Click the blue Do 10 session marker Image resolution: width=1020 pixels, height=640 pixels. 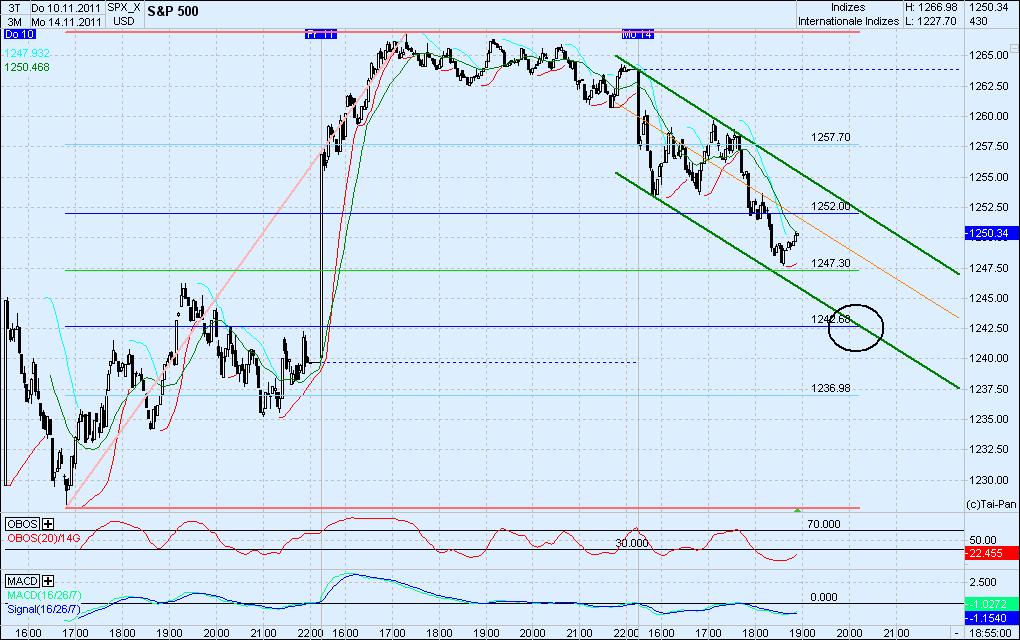click(18, 32)
